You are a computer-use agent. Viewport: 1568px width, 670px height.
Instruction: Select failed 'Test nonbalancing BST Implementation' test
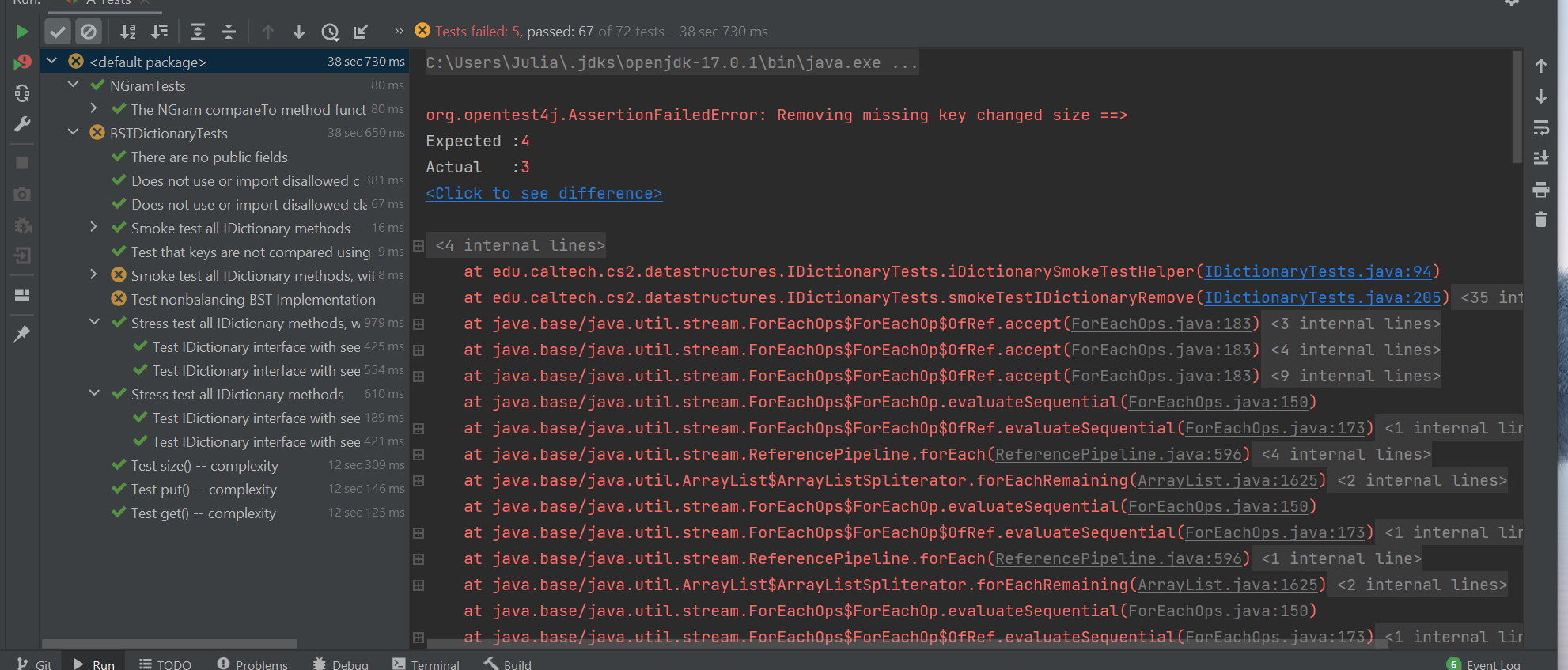pyautogui.click(x=252, y=299)
